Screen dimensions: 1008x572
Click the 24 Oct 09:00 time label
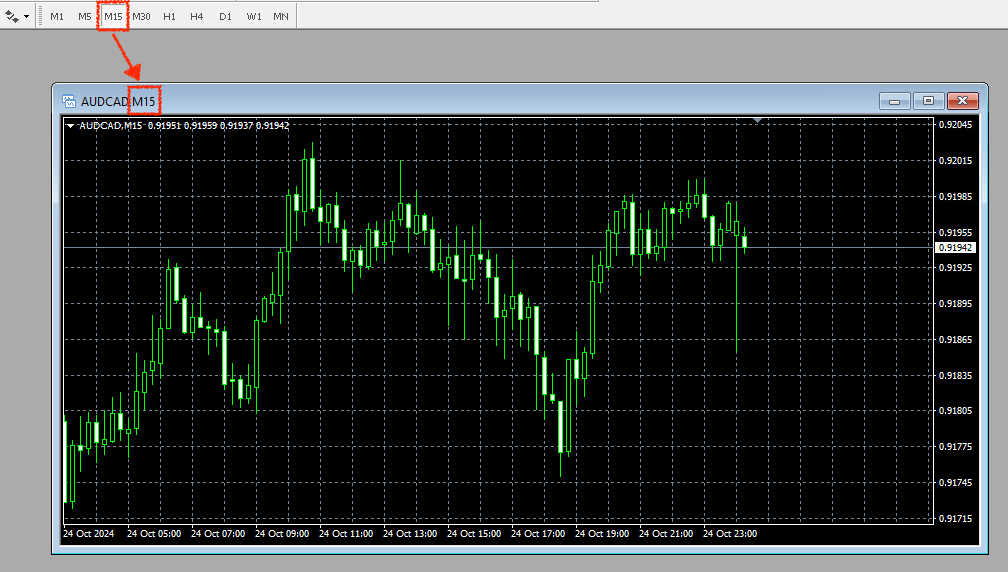pyautogui.click(x=282, y=533)
